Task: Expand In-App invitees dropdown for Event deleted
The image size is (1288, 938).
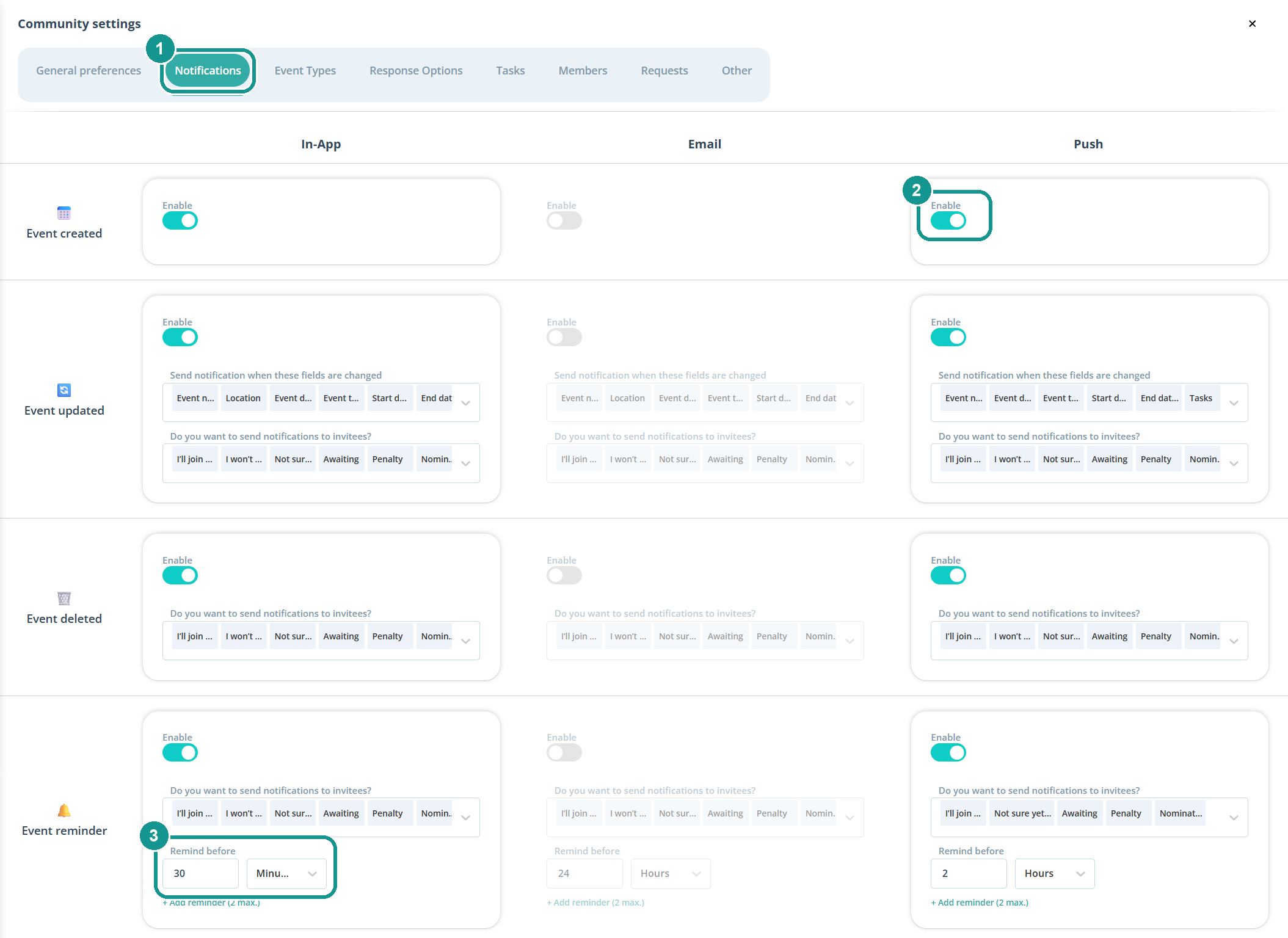Action: [466, 641]
